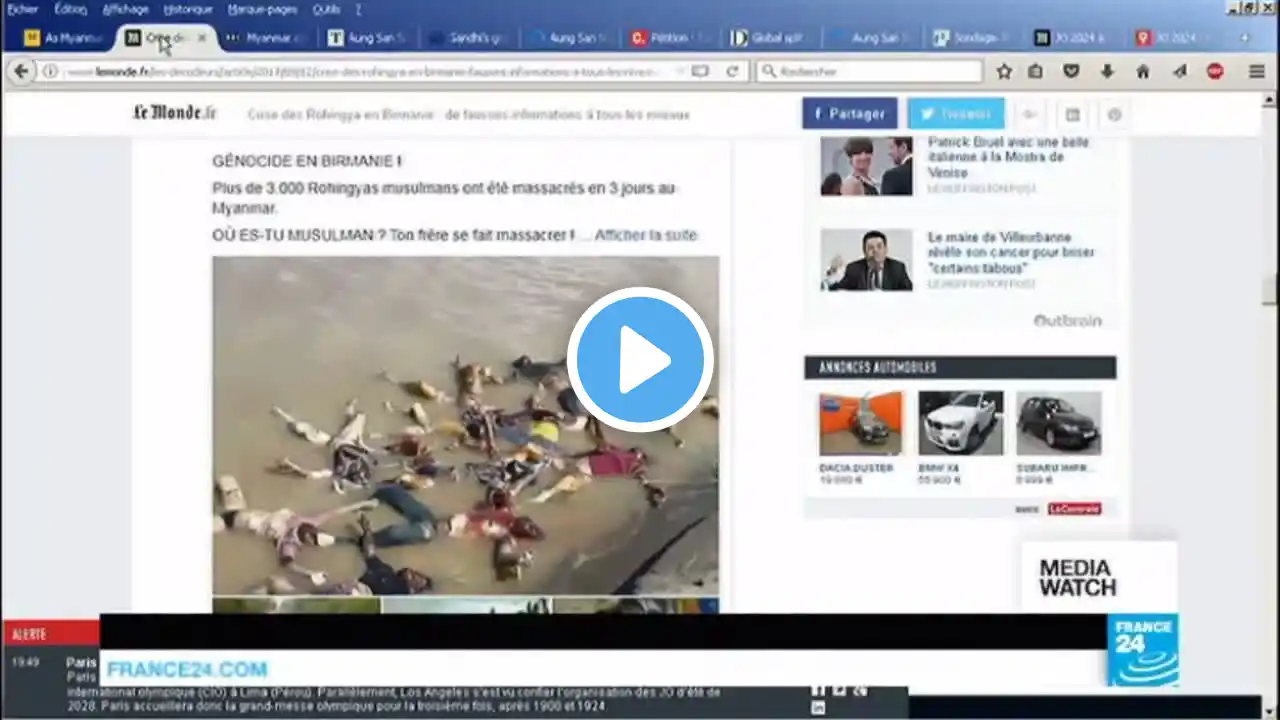
Task: Open the BMW X4 car ad thumbnail
Action: tap(961, 423)
